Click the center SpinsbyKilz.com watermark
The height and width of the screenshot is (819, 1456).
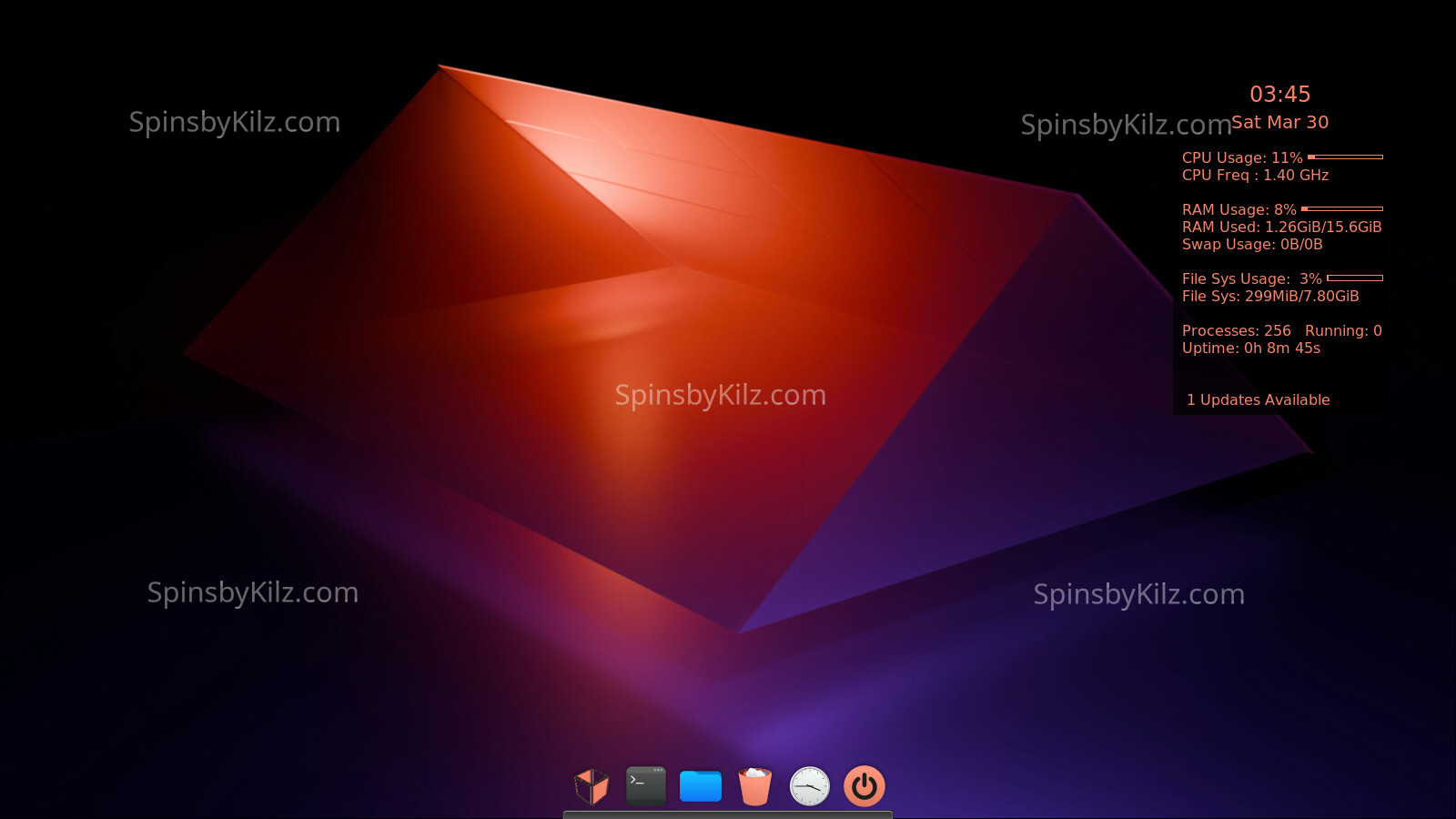click(720, 396)
